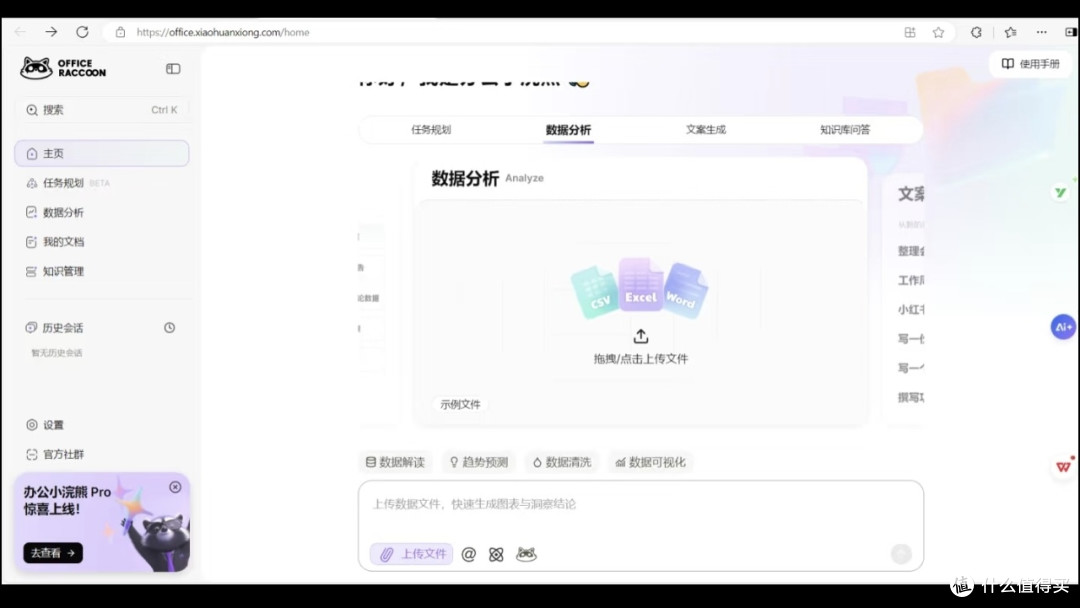
Task: Click the CSV file icon
Action: 594,293
